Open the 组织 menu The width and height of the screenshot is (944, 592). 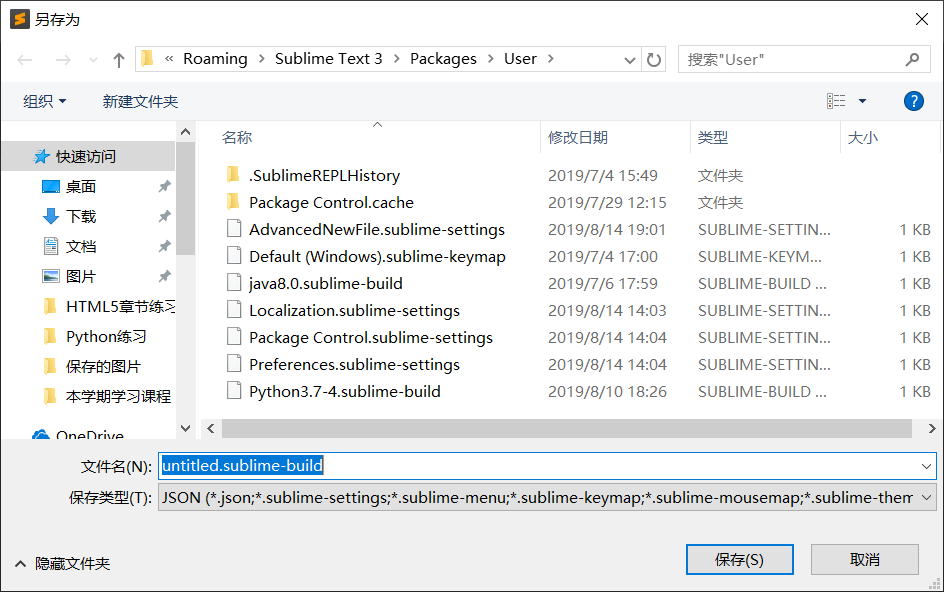pyautogui.click(x=45, y=101)
